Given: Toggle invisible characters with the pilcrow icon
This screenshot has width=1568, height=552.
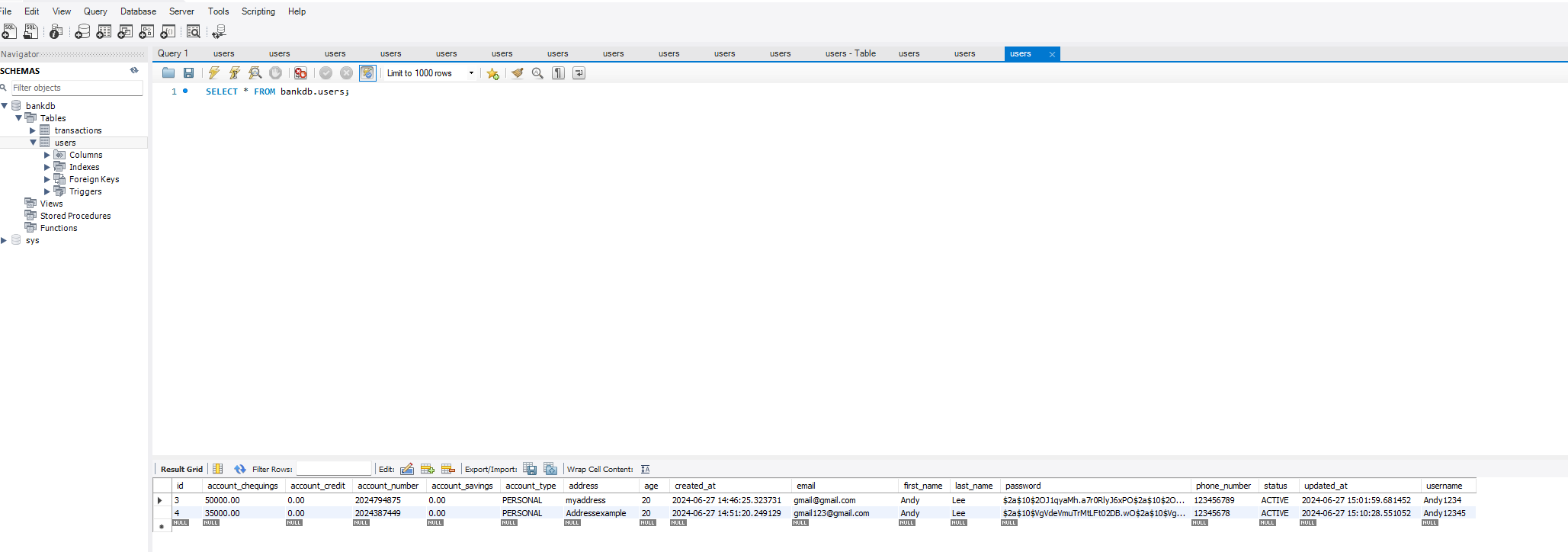Looking at the screenshot, I should [x=559, y=73].
